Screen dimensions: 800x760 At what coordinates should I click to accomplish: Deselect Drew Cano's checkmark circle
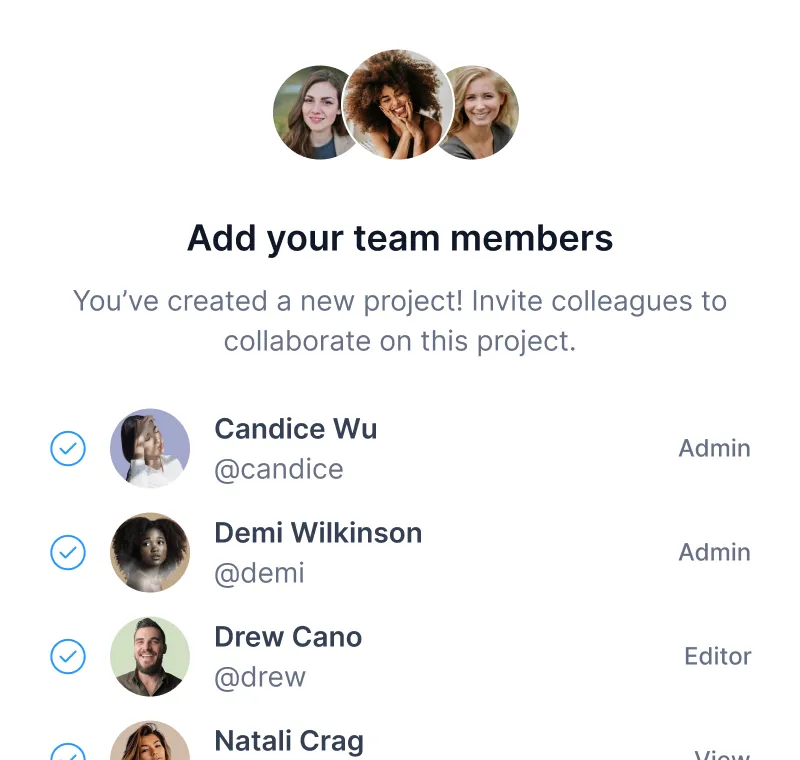[68, 657]
